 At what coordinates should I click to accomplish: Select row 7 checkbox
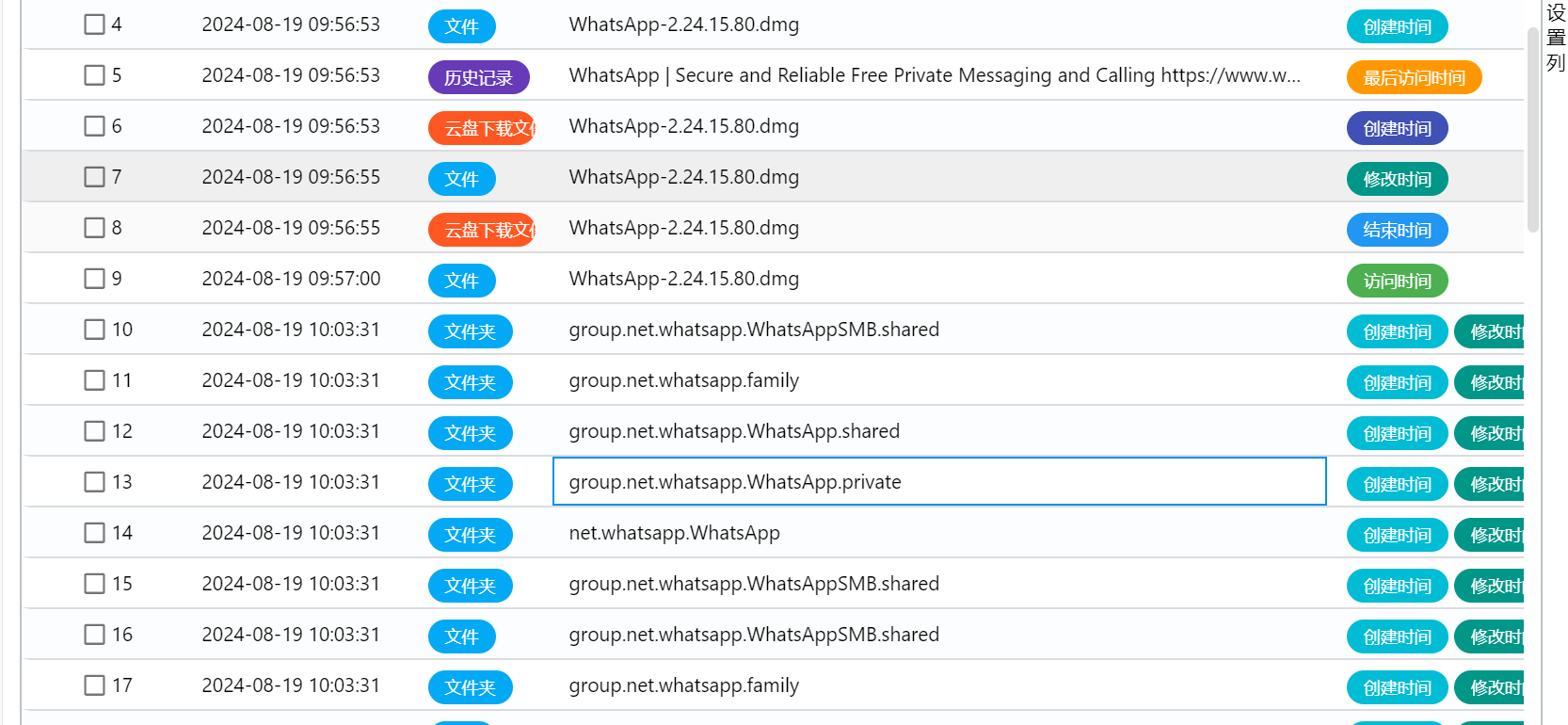[94, 177]
